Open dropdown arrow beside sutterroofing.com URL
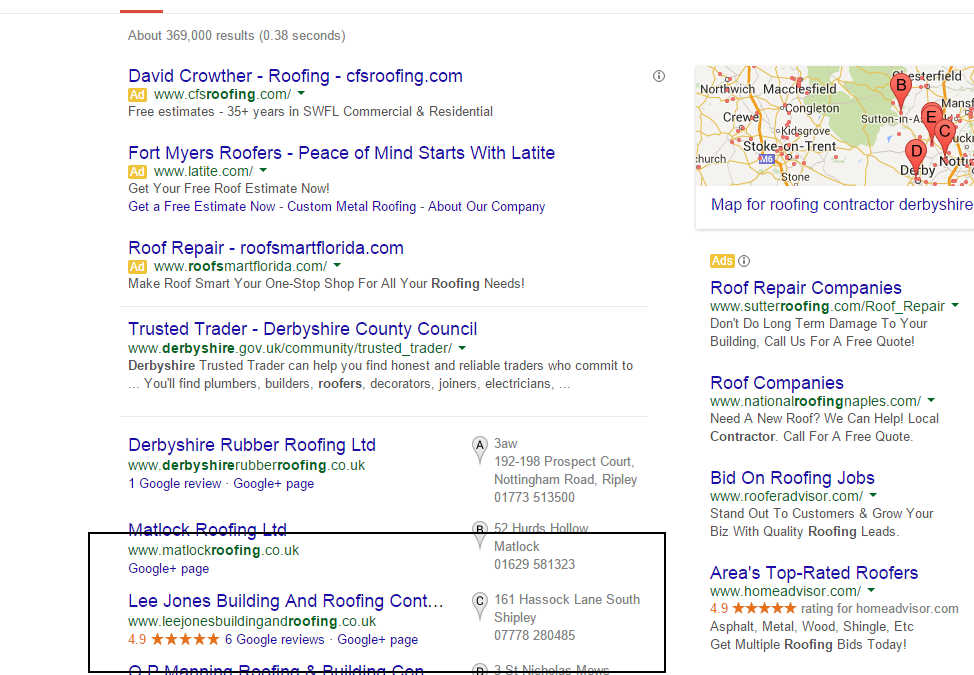974x675 pixels. click(955, 306)
